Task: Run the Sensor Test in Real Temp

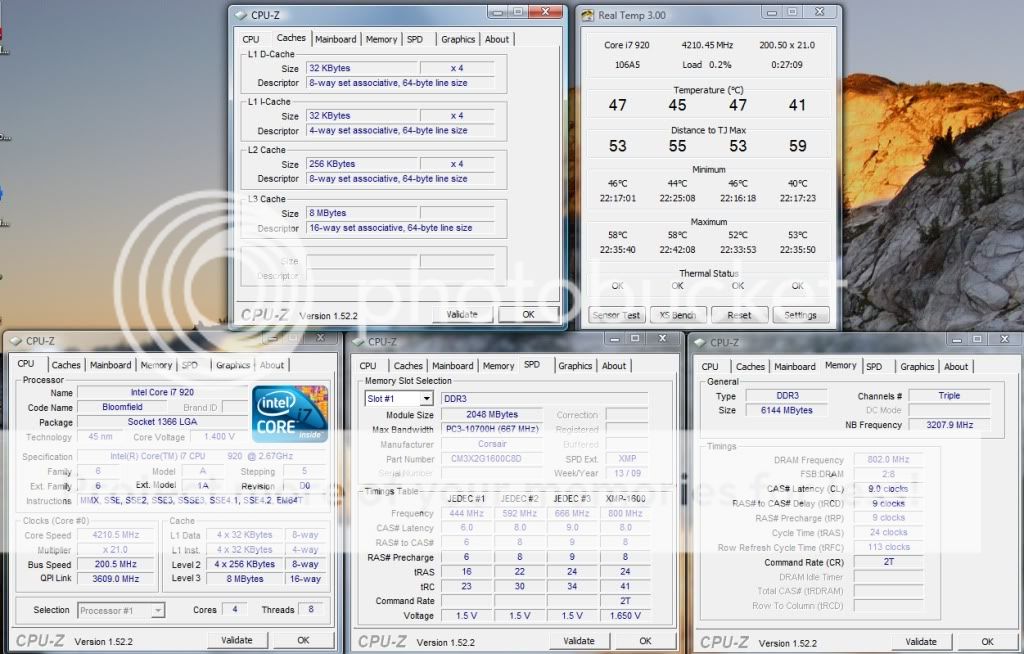Action: point(616,315)
